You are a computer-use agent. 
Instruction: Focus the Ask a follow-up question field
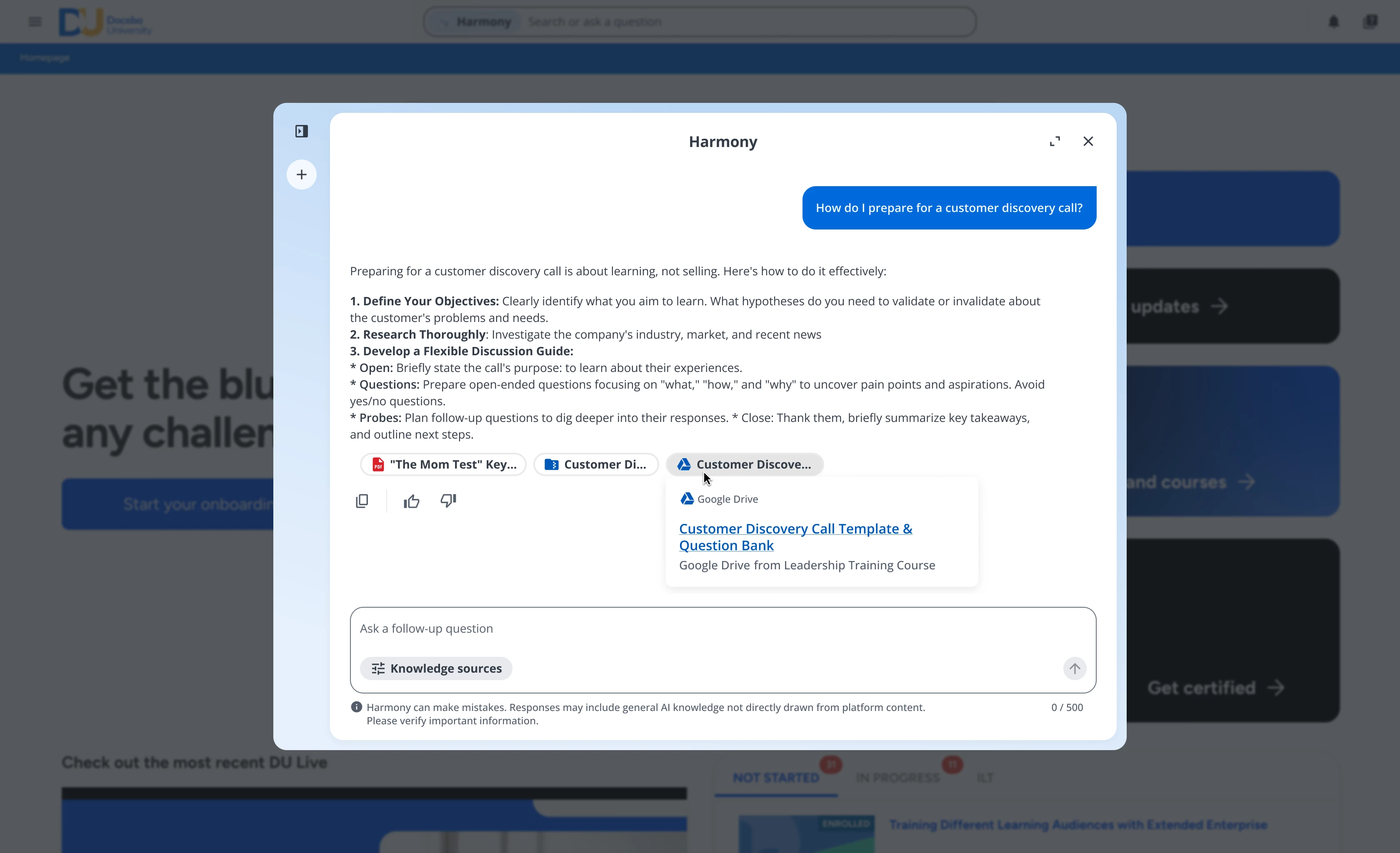point(682,629)
